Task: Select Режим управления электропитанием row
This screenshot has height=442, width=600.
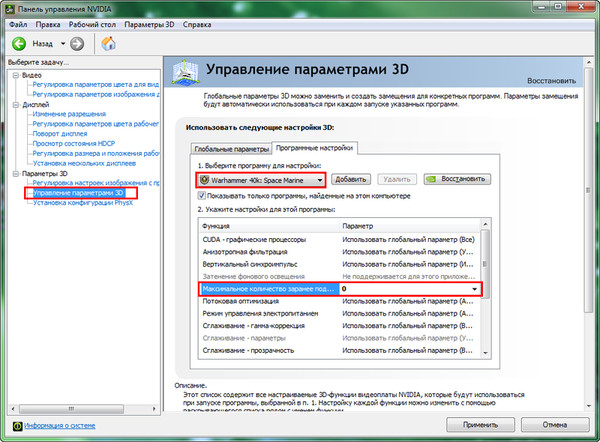Action: tap(340, 313)
